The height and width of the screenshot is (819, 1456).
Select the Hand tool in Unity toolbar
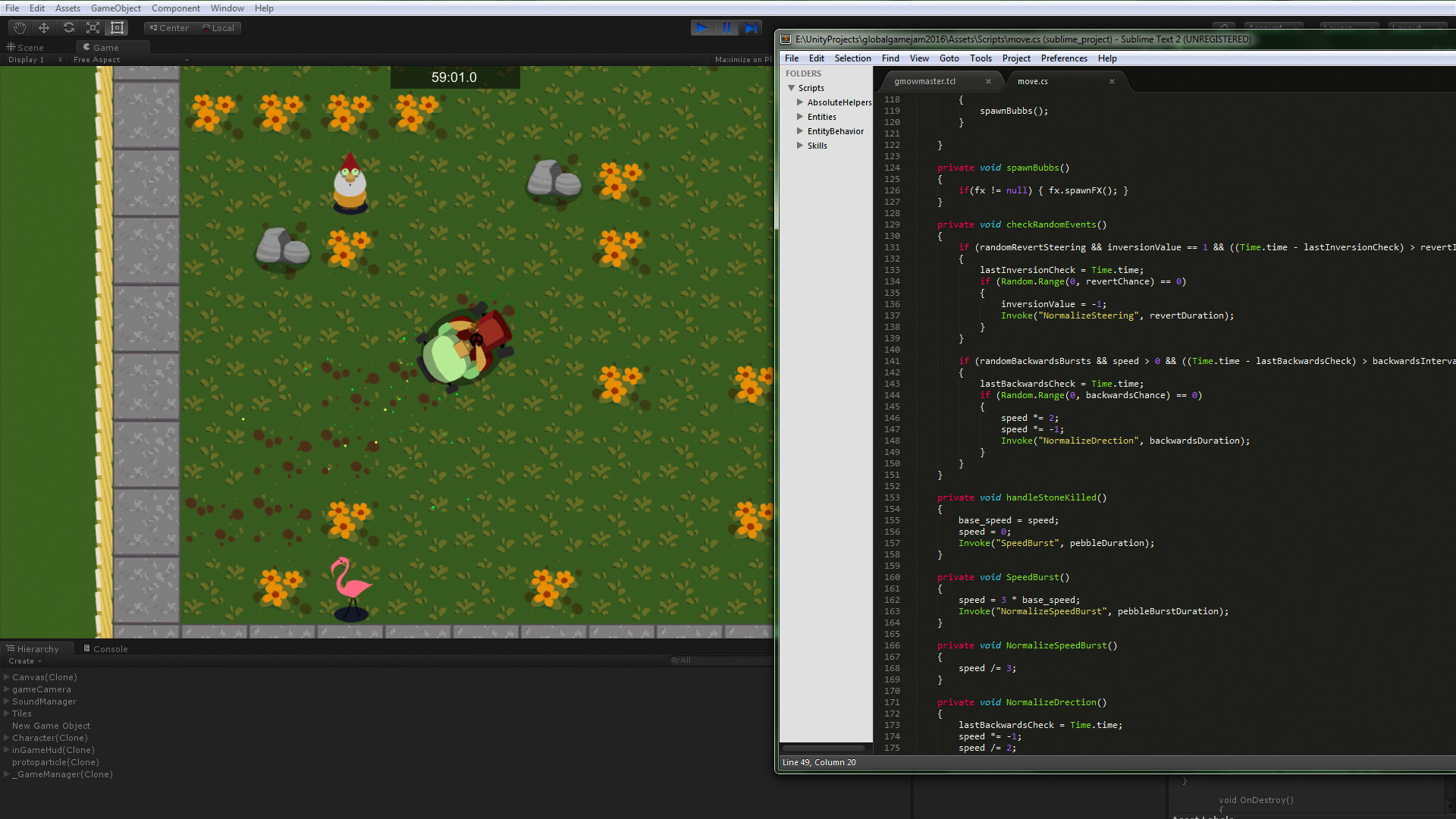[x=20, y=28]
